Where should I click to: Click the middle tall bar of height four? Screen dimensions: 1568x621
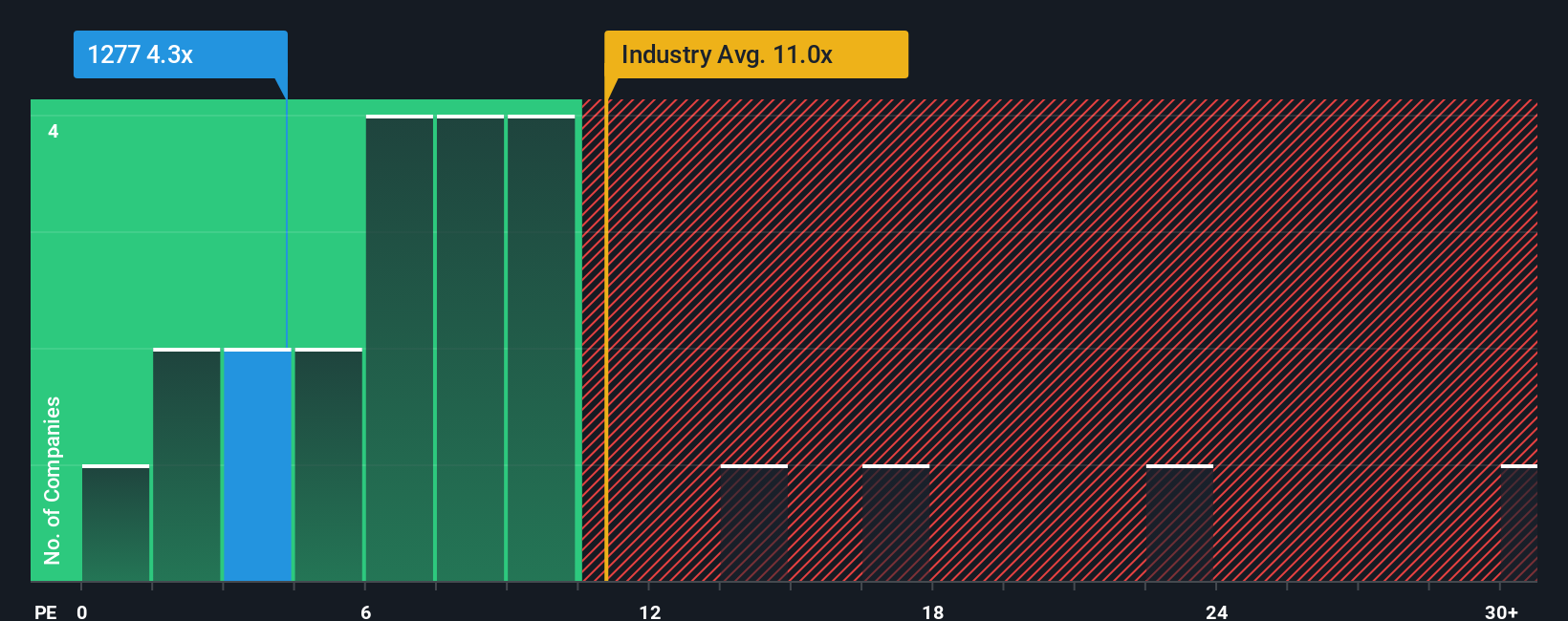pos(470,348)
